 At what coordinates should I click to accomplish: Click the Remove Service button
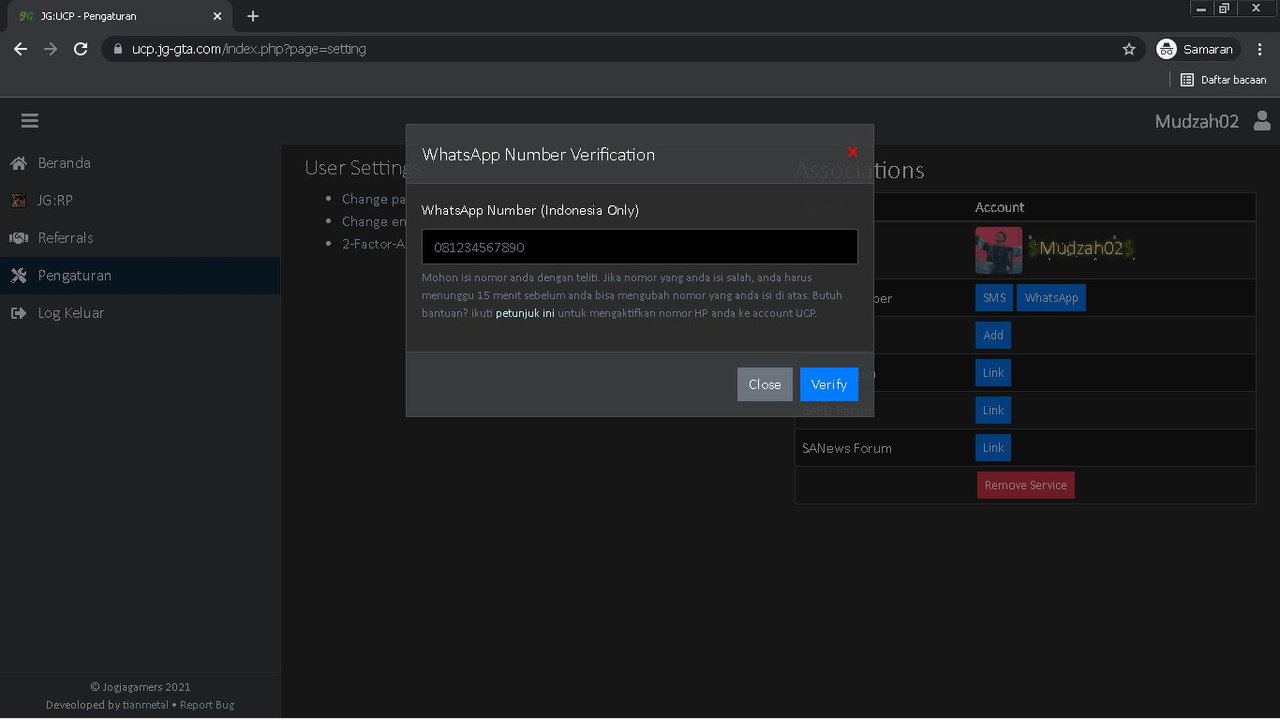(1025, 485)
